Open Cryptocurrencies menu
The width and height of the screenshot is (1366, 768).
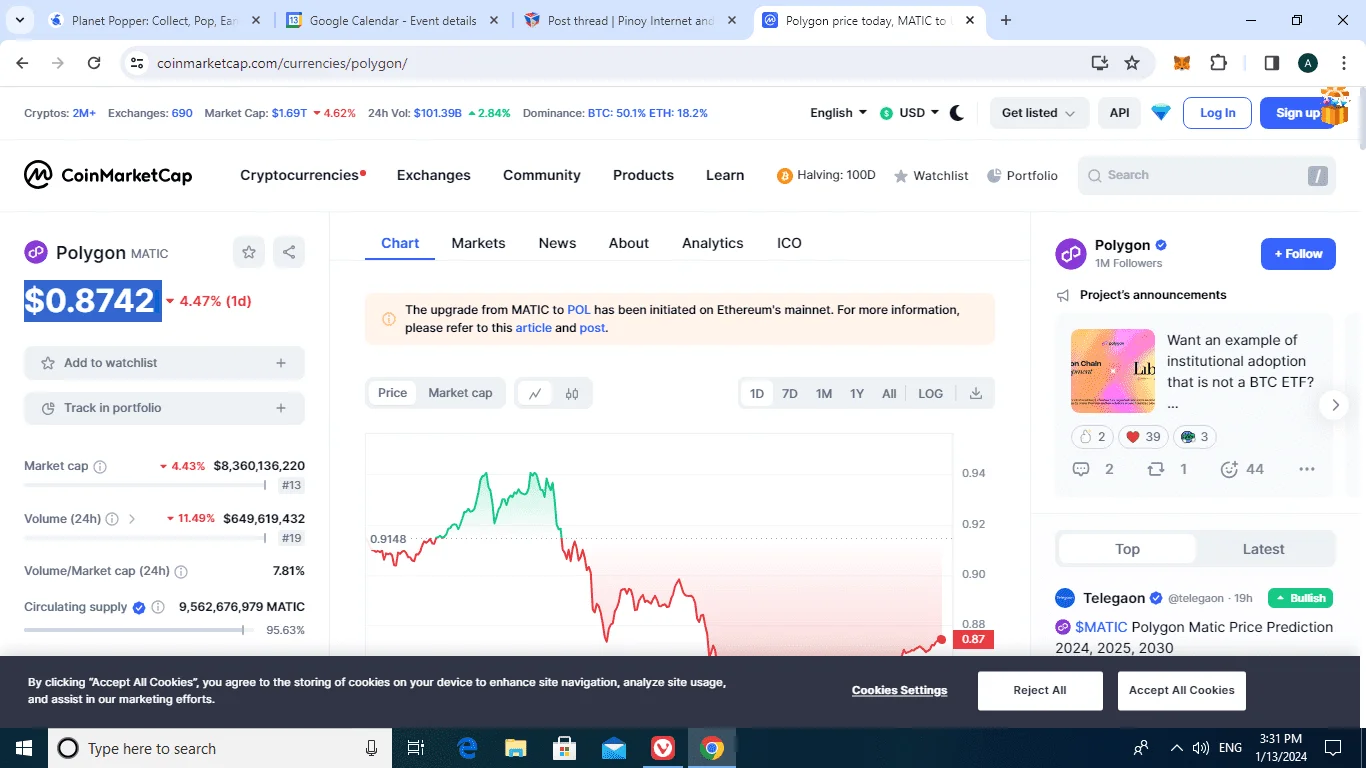299,175
